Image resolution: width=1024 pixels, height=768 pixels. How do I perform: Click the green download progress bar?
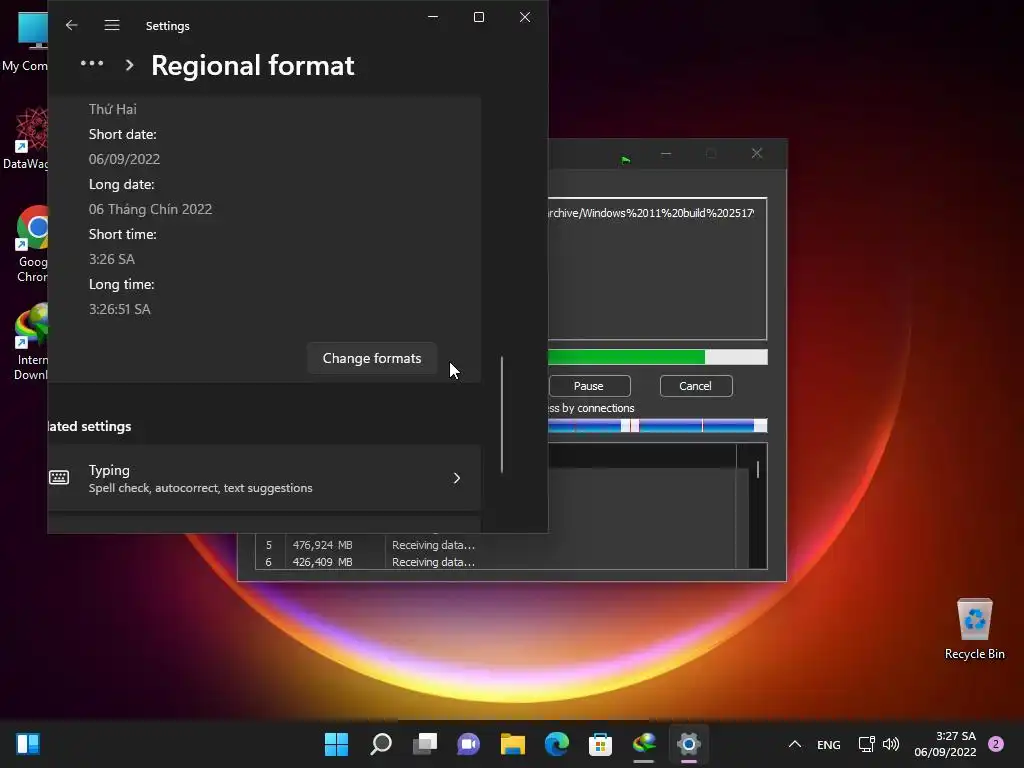658,357
